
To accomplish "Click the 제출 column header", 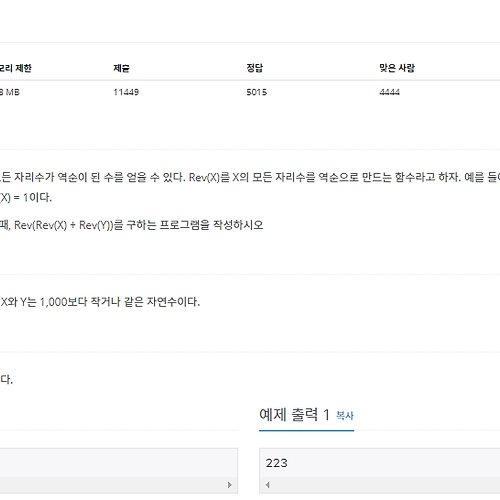I will pos(121,68).
